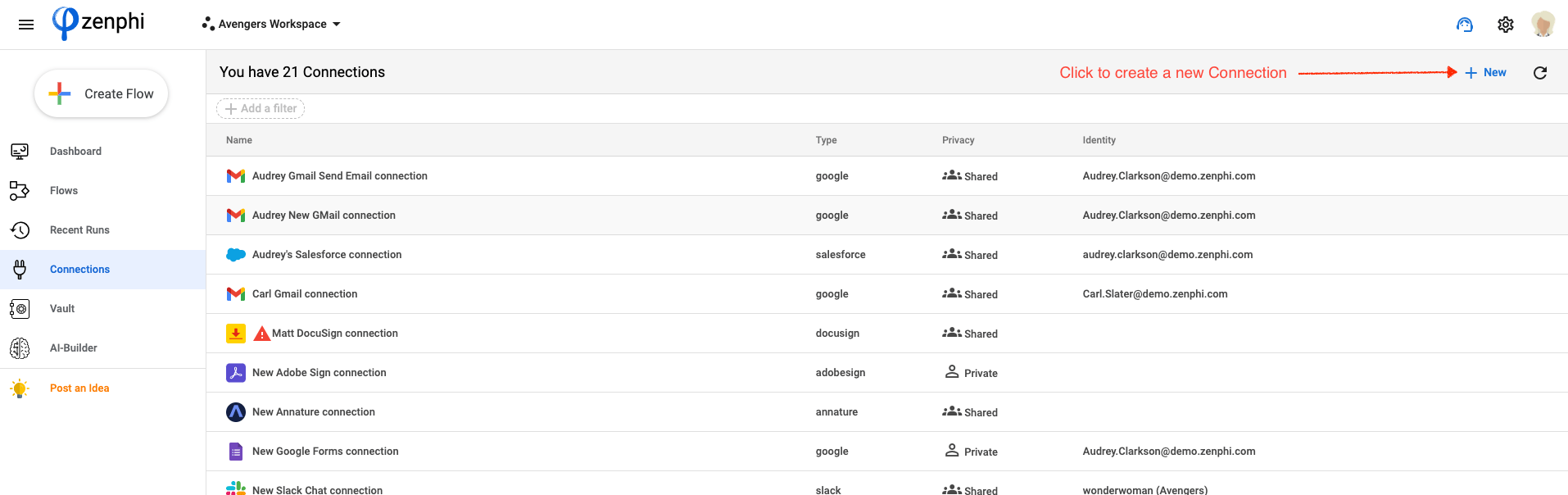The image size is (1568, 495).
Task: Click the Flows diagram icon
Action: 20,190
